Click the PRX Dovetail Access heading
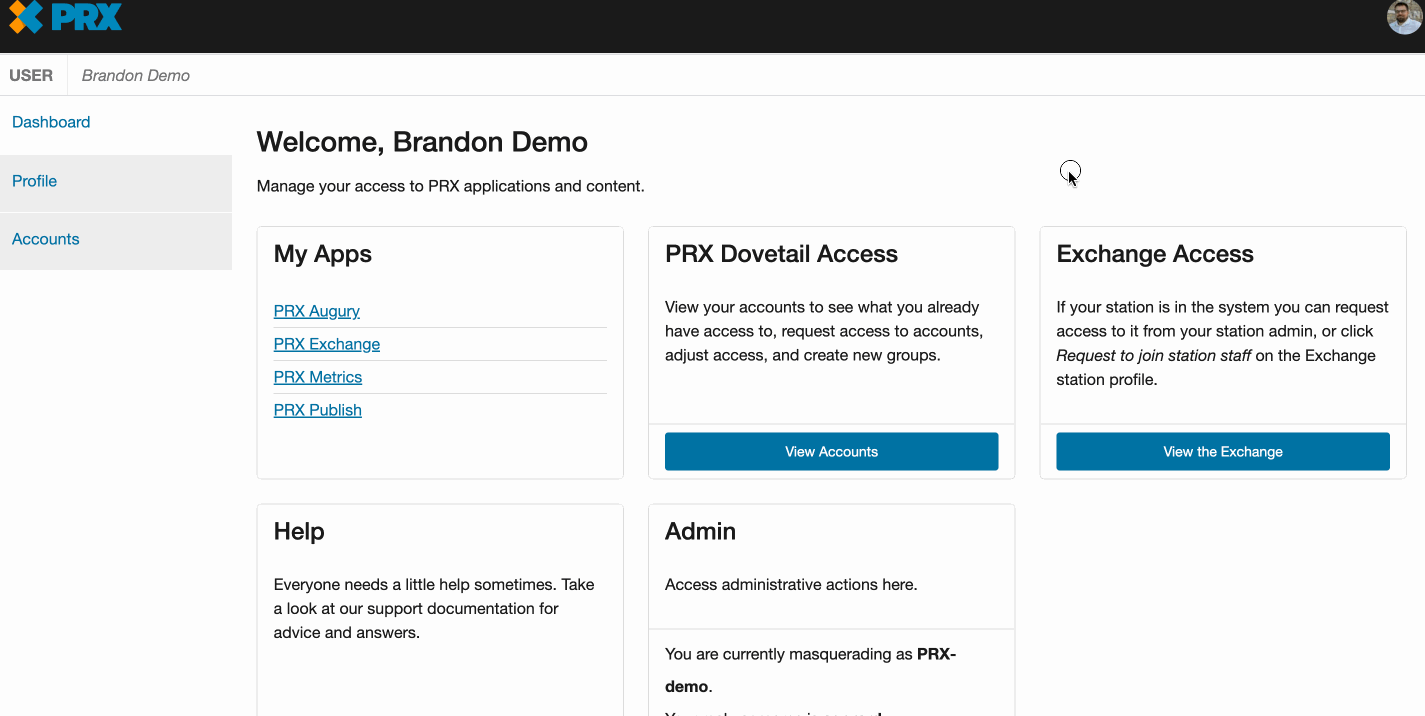This screenshot has width=1425, height=716. click(781, 253)
